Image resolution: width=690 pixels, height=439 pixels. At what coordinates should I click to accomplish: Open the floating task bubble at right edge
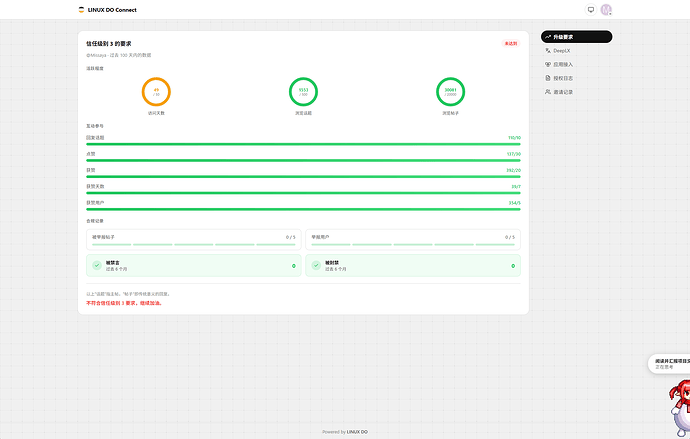point(669,364)
